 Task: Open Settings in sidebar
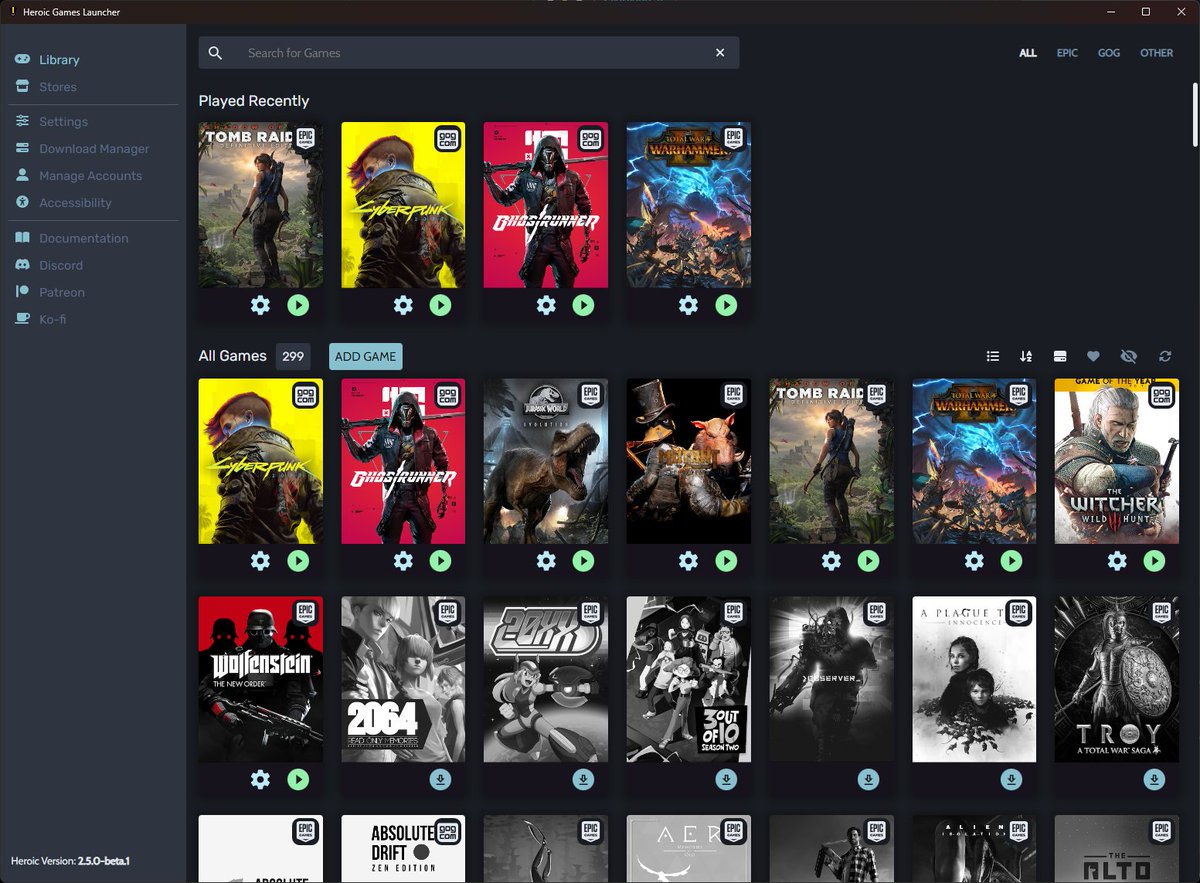tap(52, 121)
